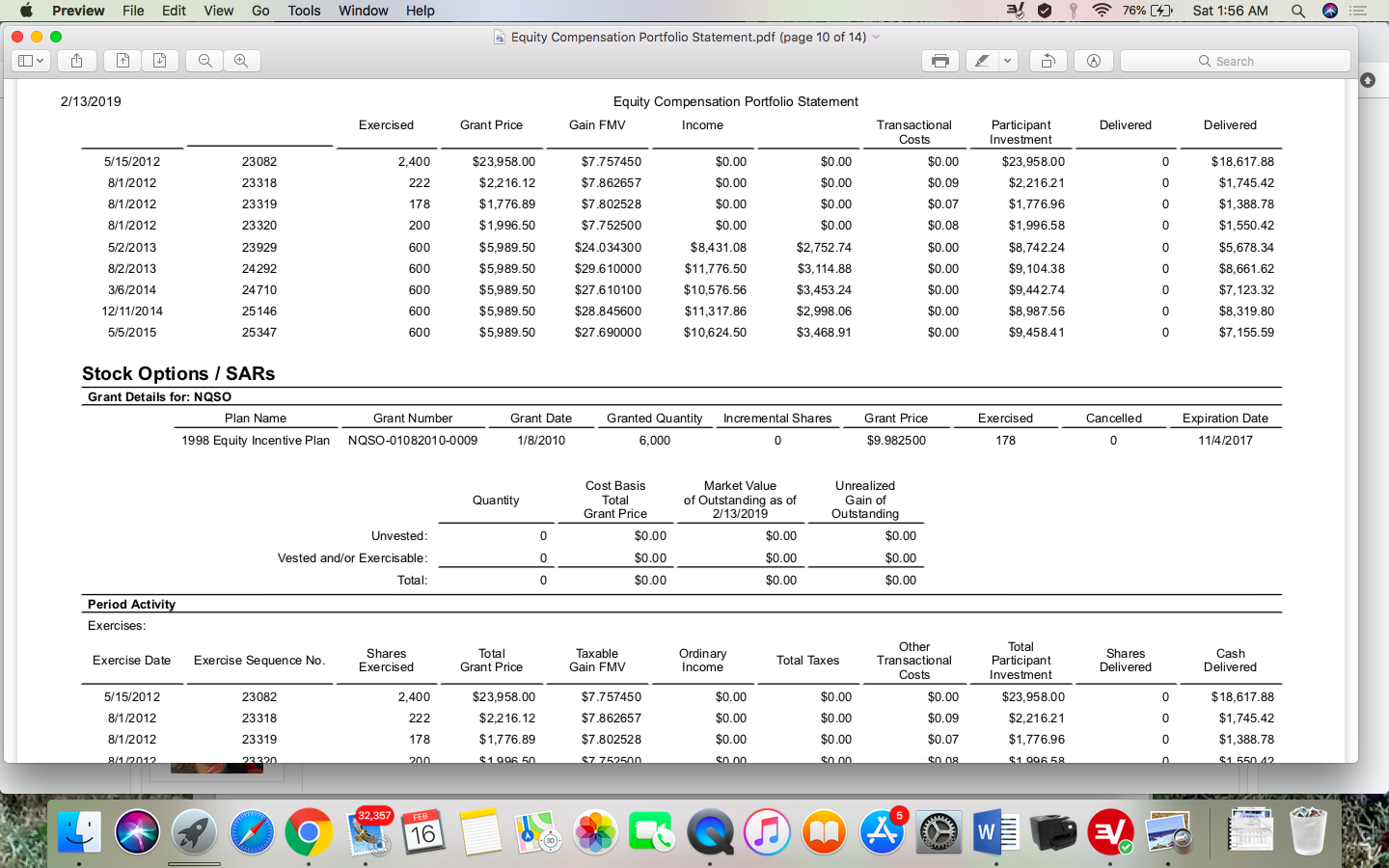
Task: Open Google Chrome from the Dock
Action: coord(309,831)
